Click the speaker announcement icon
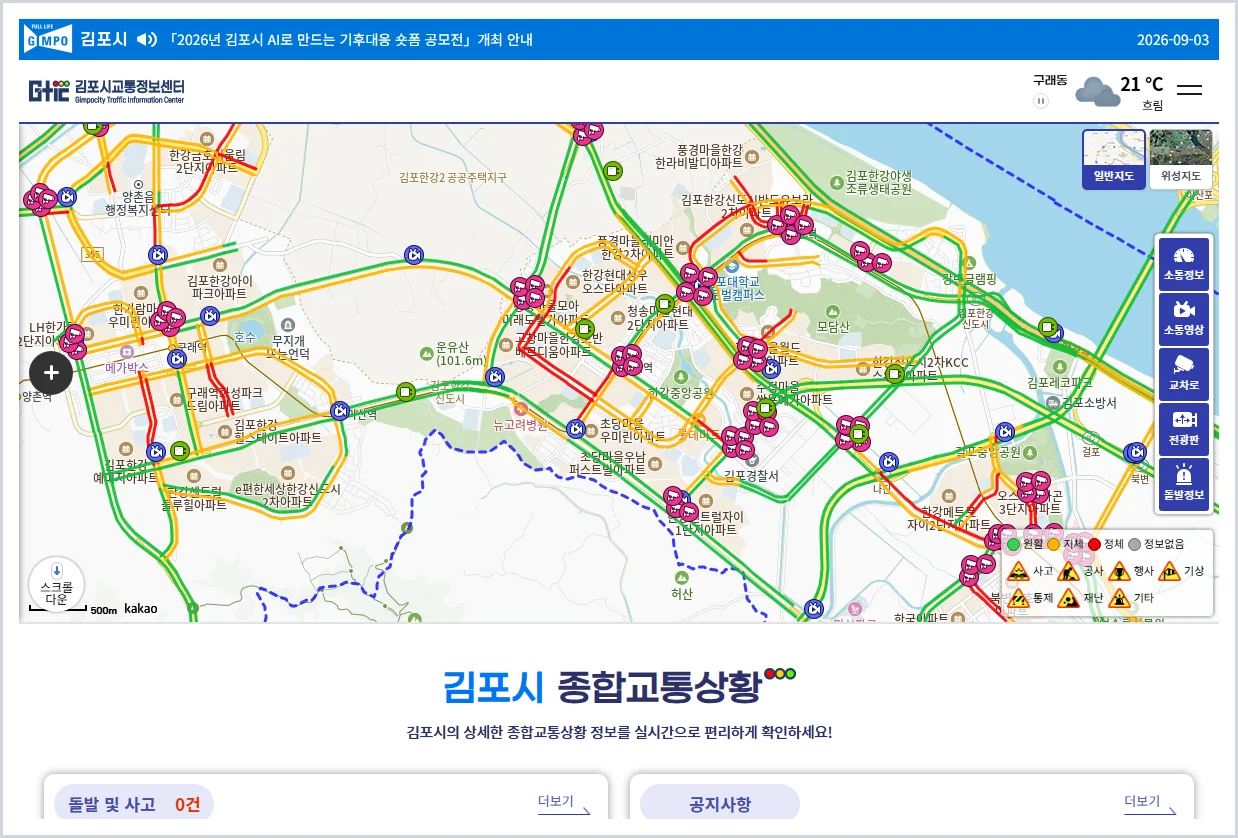This screenshot has height=838, width=1238. pos(147,40)
